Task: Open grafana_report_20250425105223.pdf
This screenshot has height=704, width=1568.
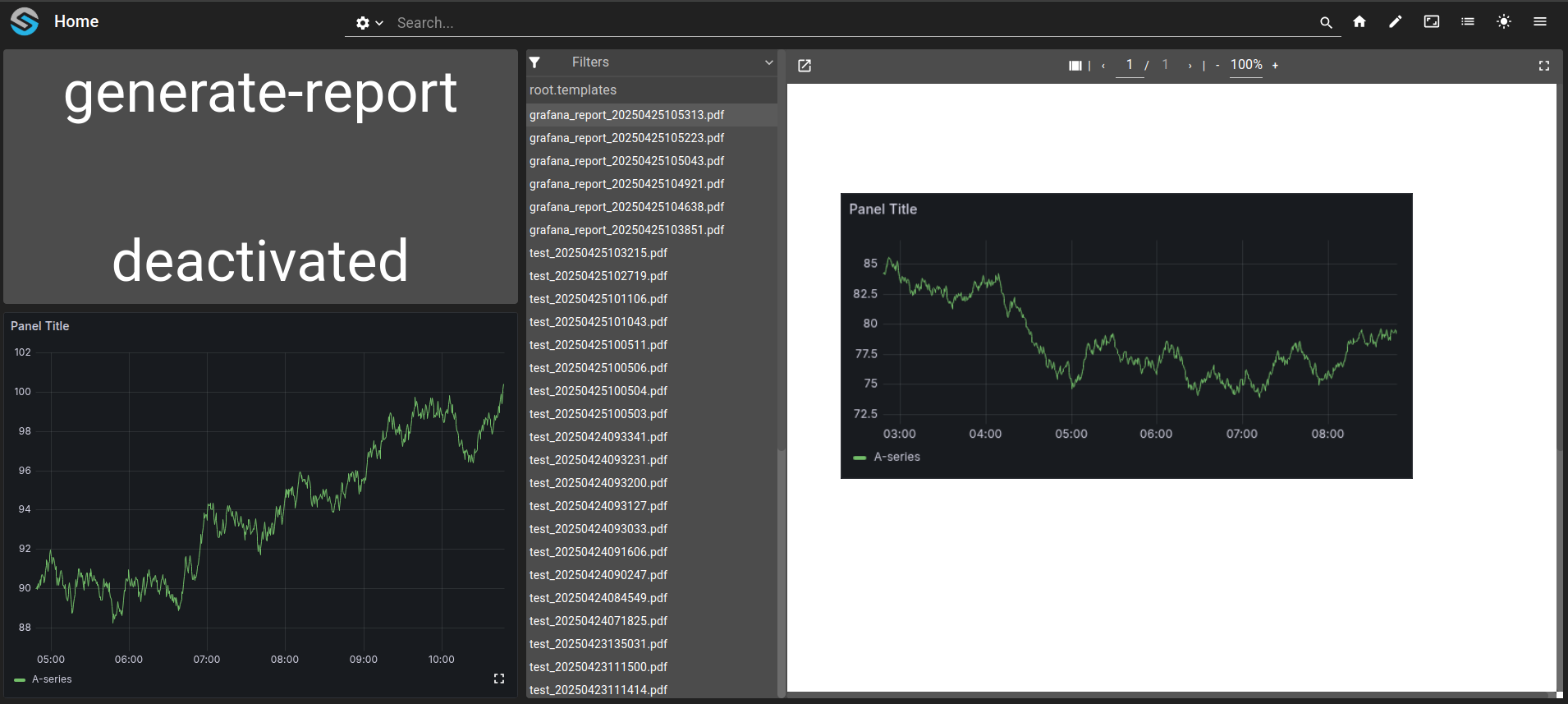Action: pyautogui.click(x=652, y=138)
